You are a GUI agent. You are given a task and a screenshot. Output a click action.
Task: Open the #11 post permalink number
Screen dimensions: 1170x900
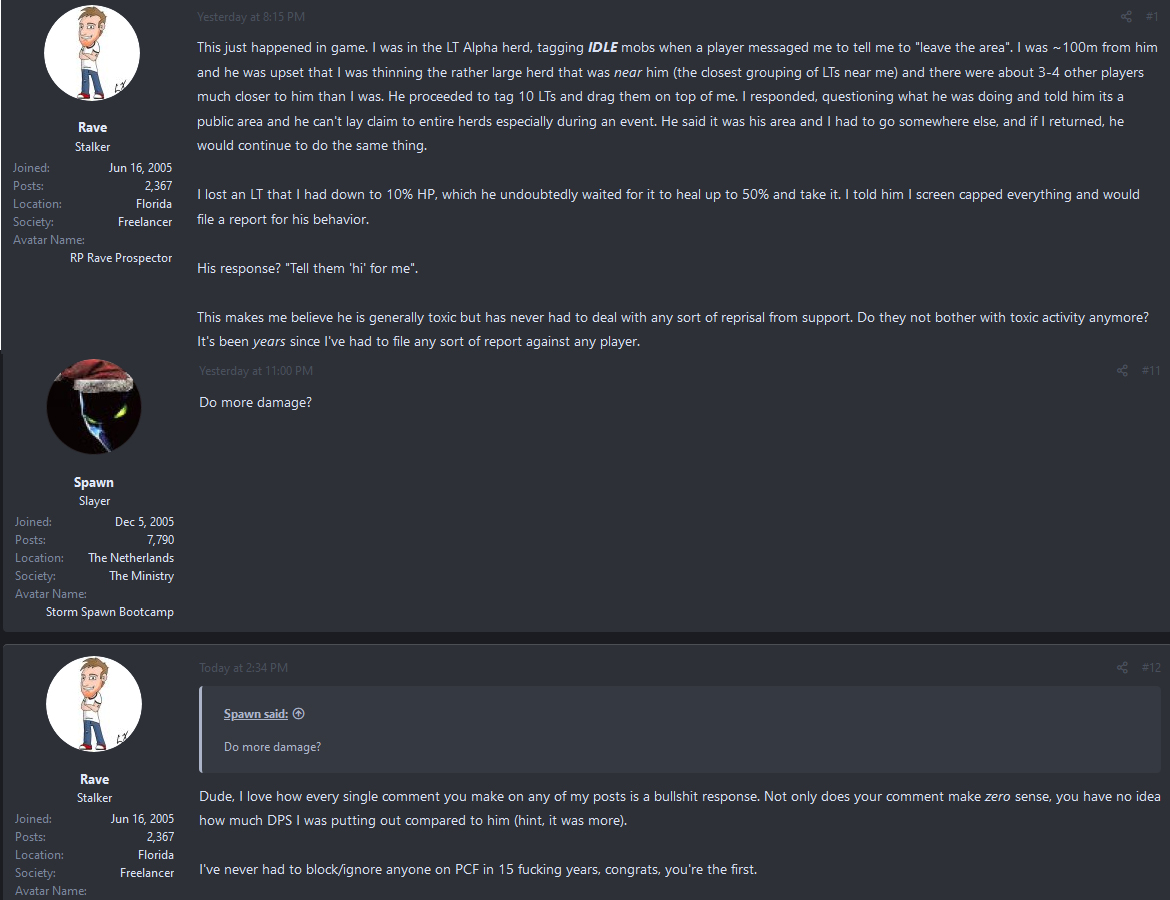pyautogui.click(x=1151, y=371)
